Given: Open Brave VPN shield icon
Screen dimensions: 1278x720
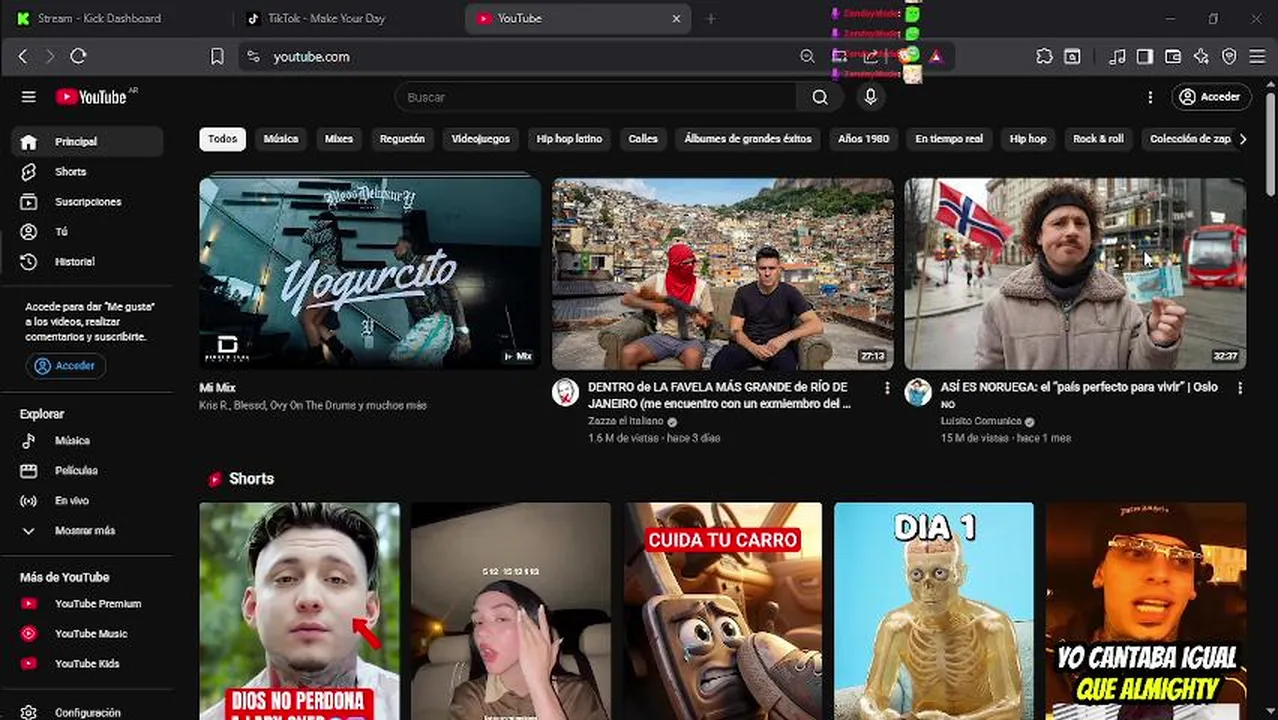Looking at the screenshot, I should point(1229,57).
